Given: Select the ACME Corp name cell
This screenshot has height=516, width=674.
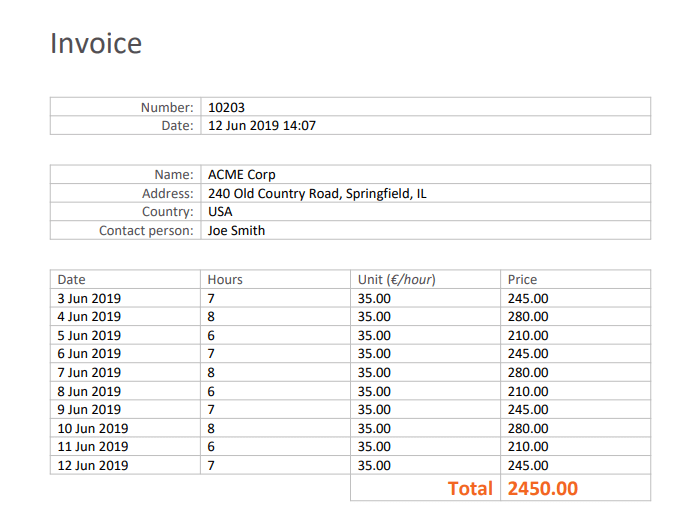Looking at the screenshot, I should (x=241, y=175).
